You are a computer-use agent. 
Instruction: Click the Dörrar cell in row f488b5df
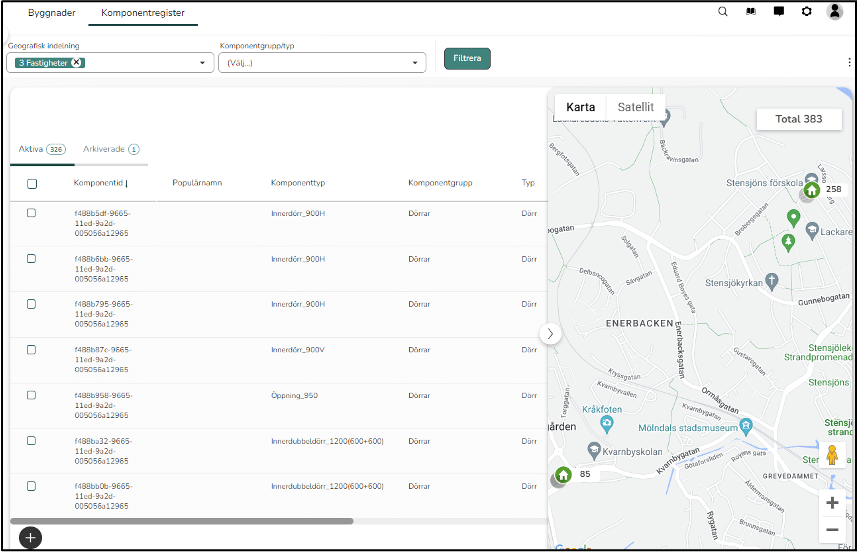tap(419, 214)
